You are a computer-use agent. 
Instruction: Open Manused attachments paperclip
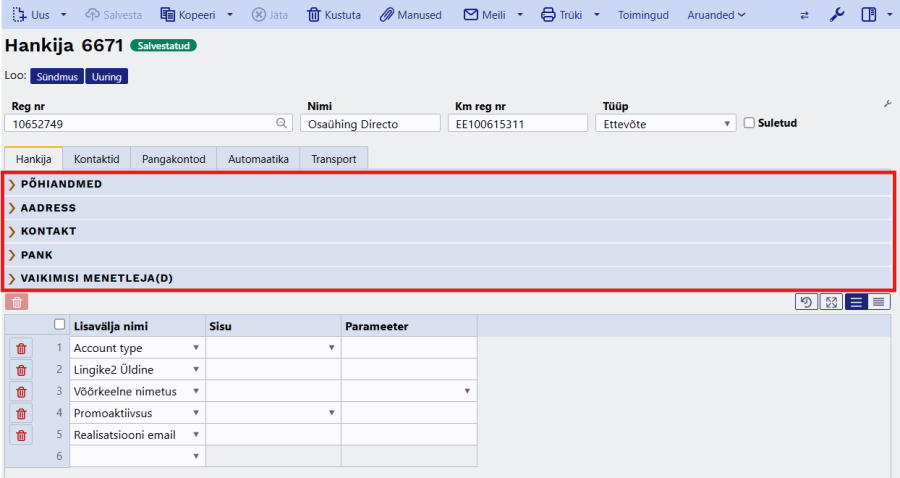(411, 15)
